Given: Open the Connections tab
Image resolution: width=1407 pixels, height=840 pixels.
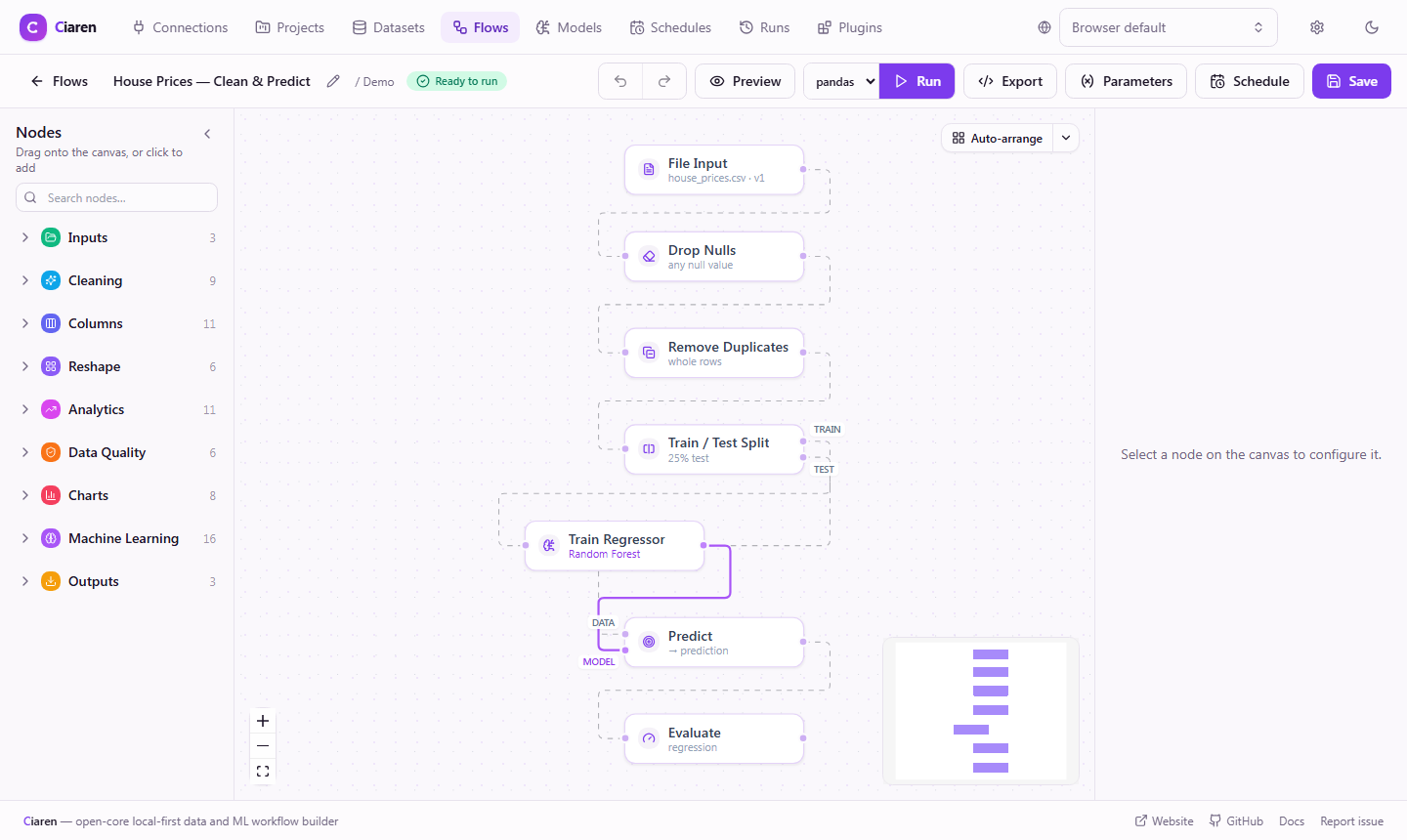Looking at the screenshot, I should [x=180, y=27].
